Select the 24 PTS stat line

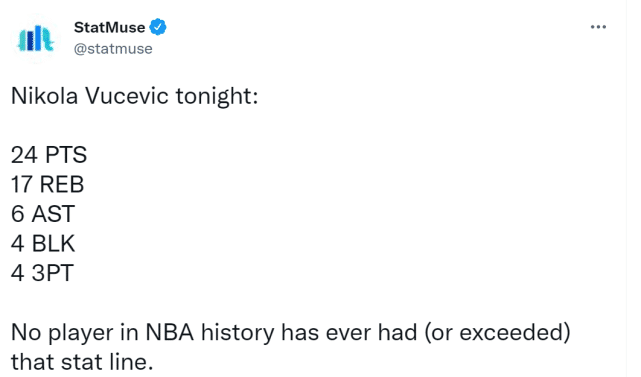(49, 155)
